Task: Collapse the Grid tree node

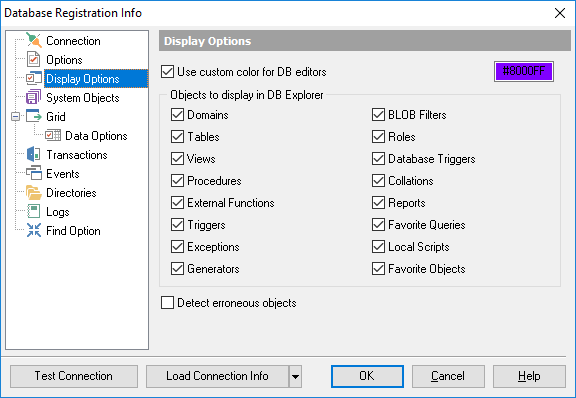Action: [x=15, y=116]
